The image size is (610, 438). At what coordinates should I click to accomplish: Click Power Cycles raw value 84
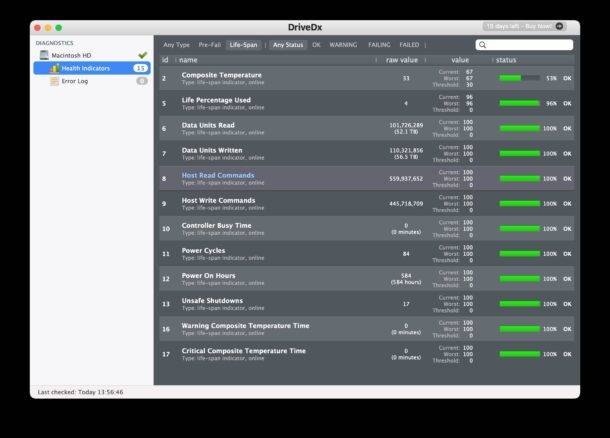[x=406, y=254]
